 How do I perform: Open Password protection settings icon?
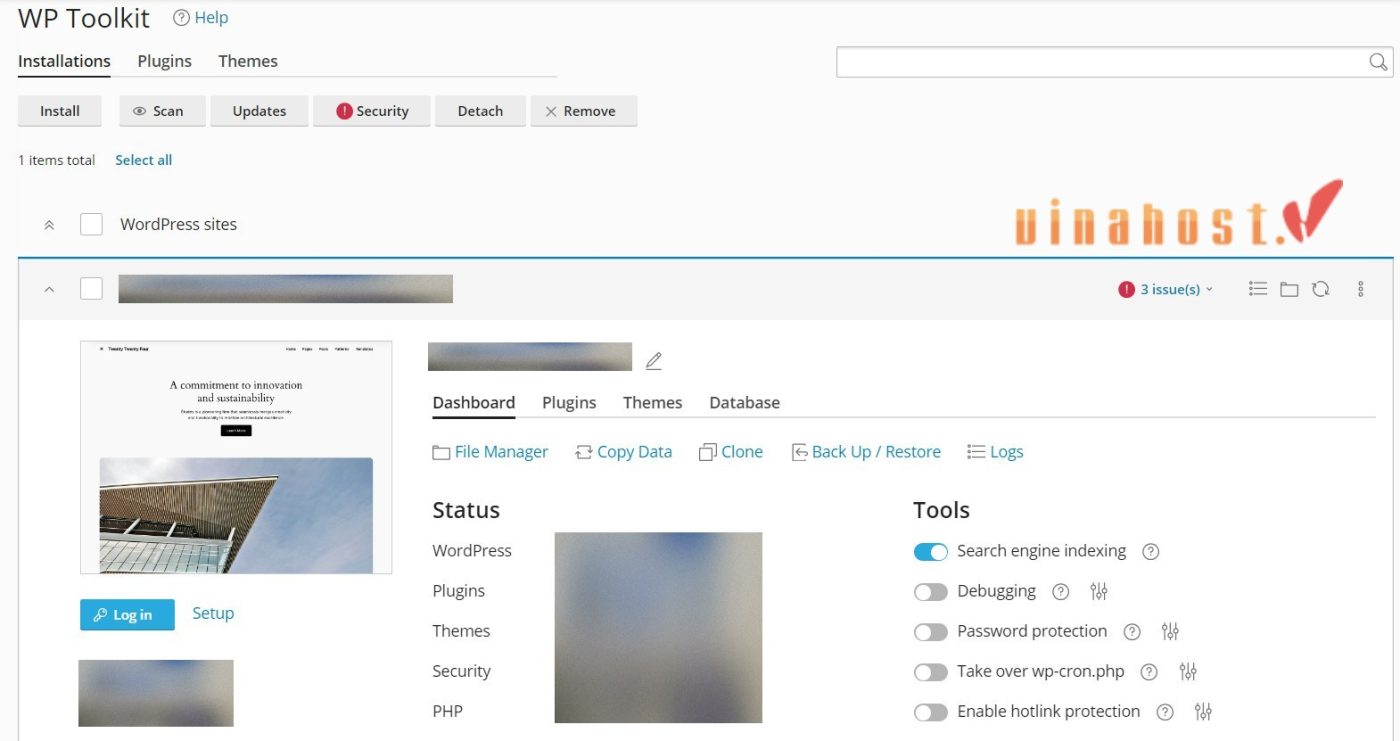coord(1170,631)
